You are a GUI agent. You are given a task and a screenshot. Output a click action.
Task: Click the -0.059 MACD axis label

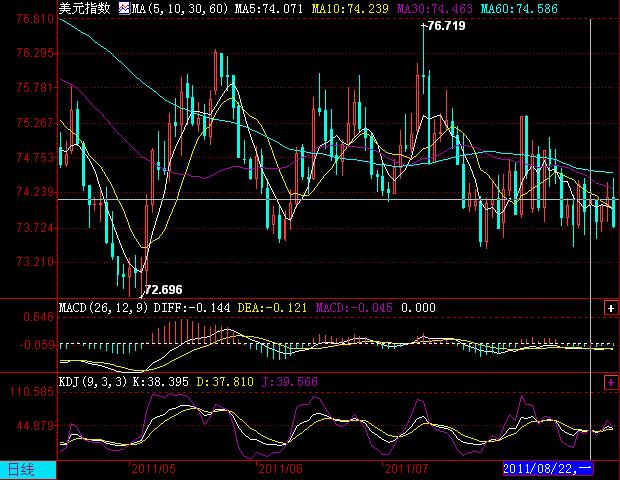tap(36, 345)
